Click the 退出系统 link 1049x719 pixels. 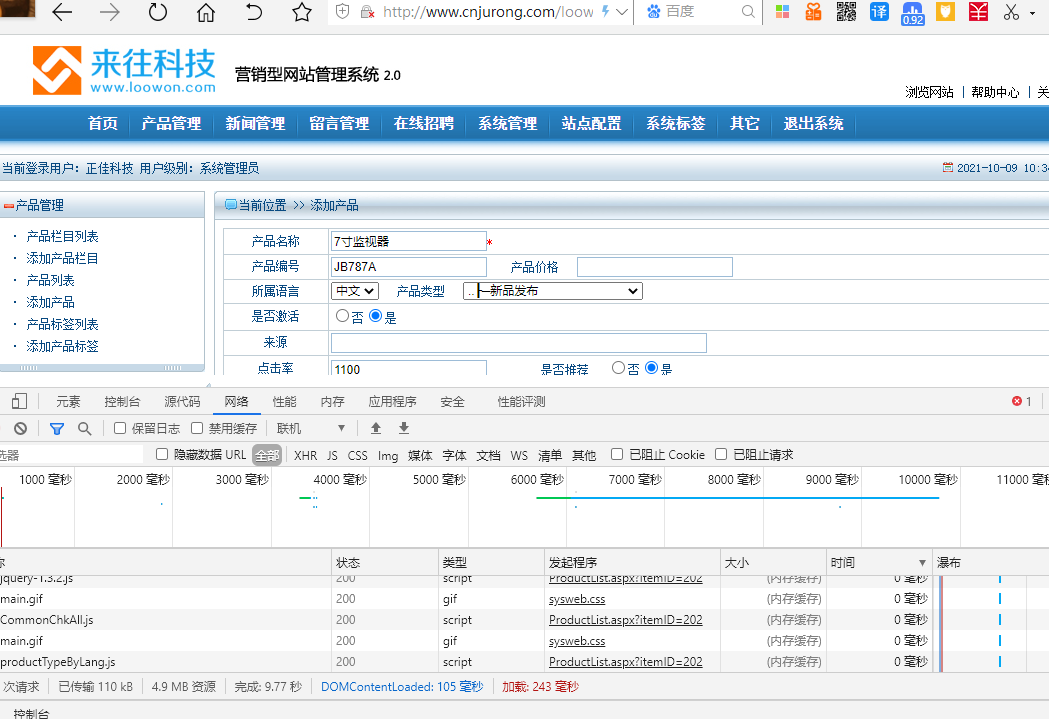tap(813, 124)
